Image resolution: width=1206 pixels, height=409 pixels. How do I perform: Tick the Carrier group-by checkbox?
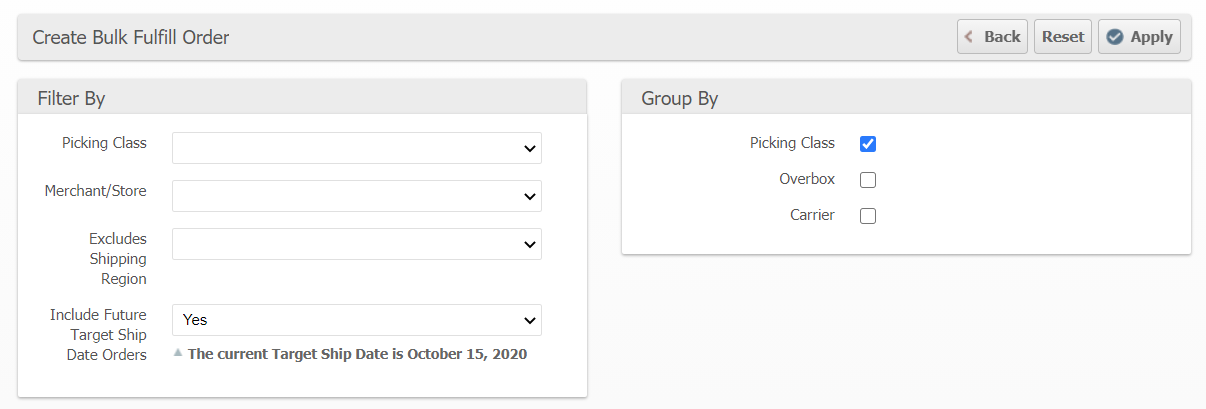click(868, 216)
